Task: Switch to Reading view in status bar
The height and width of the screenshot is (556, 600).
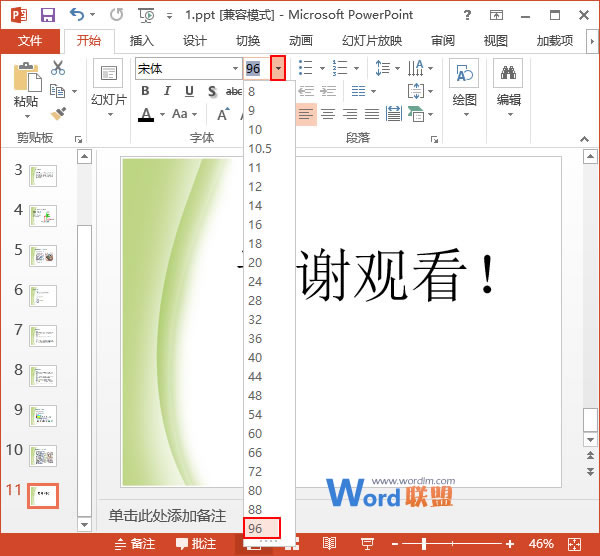Action: pos(329,543)
